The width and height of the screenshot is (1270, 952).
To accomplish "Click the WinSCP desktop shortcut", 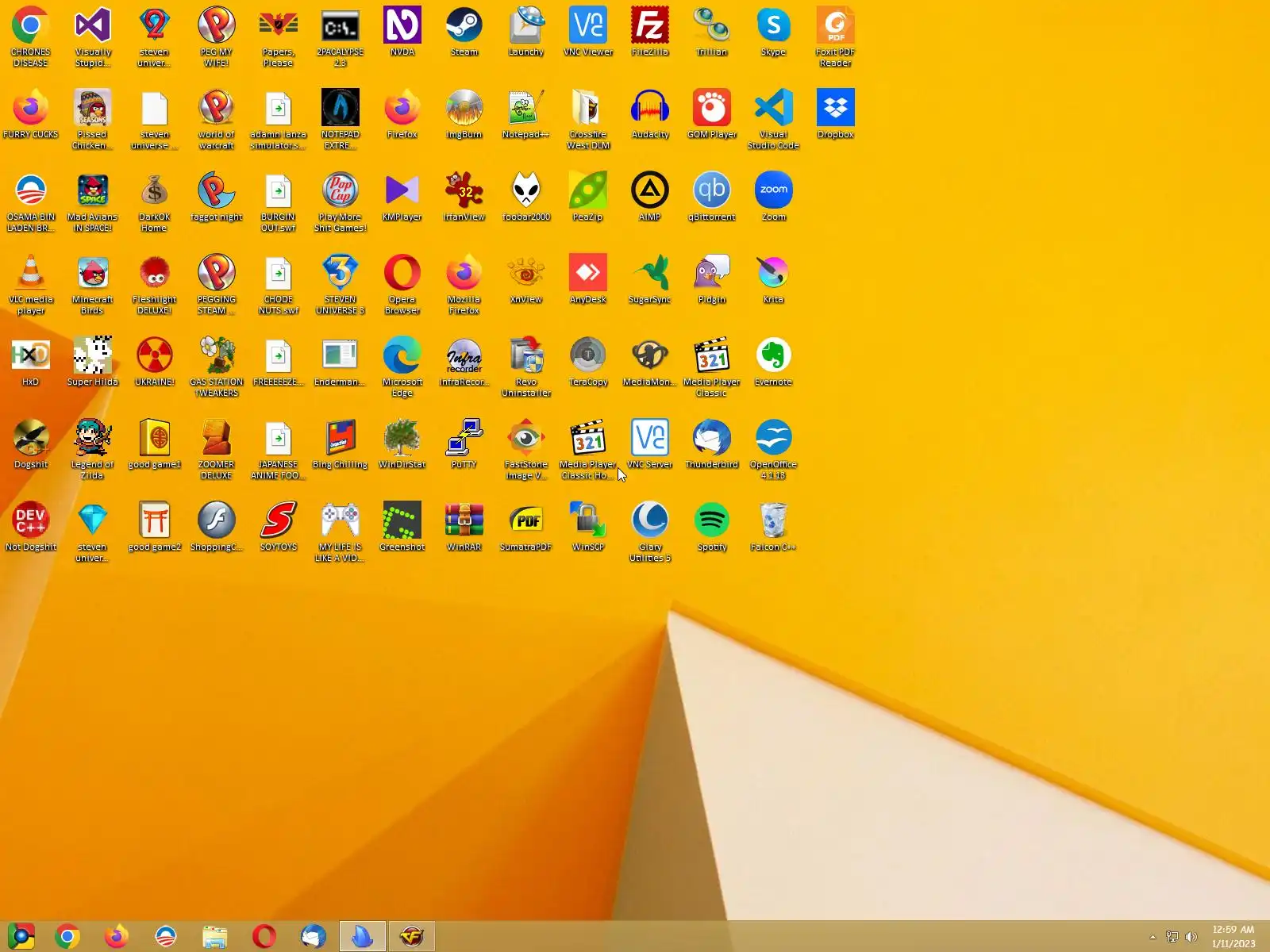I will (x=588, y=528).
